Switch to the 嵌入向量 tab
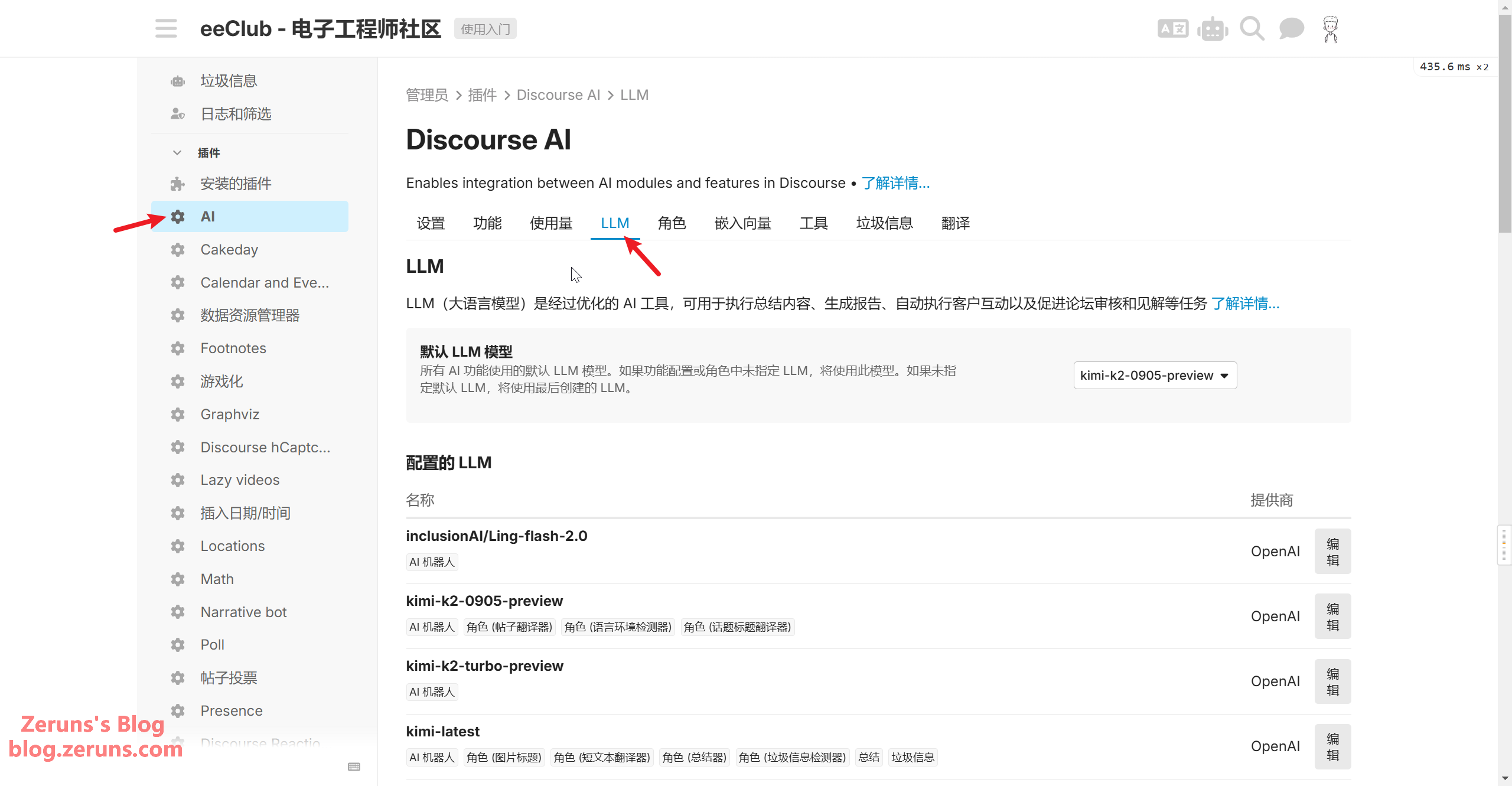1512x786 pixels. (742, 223)
